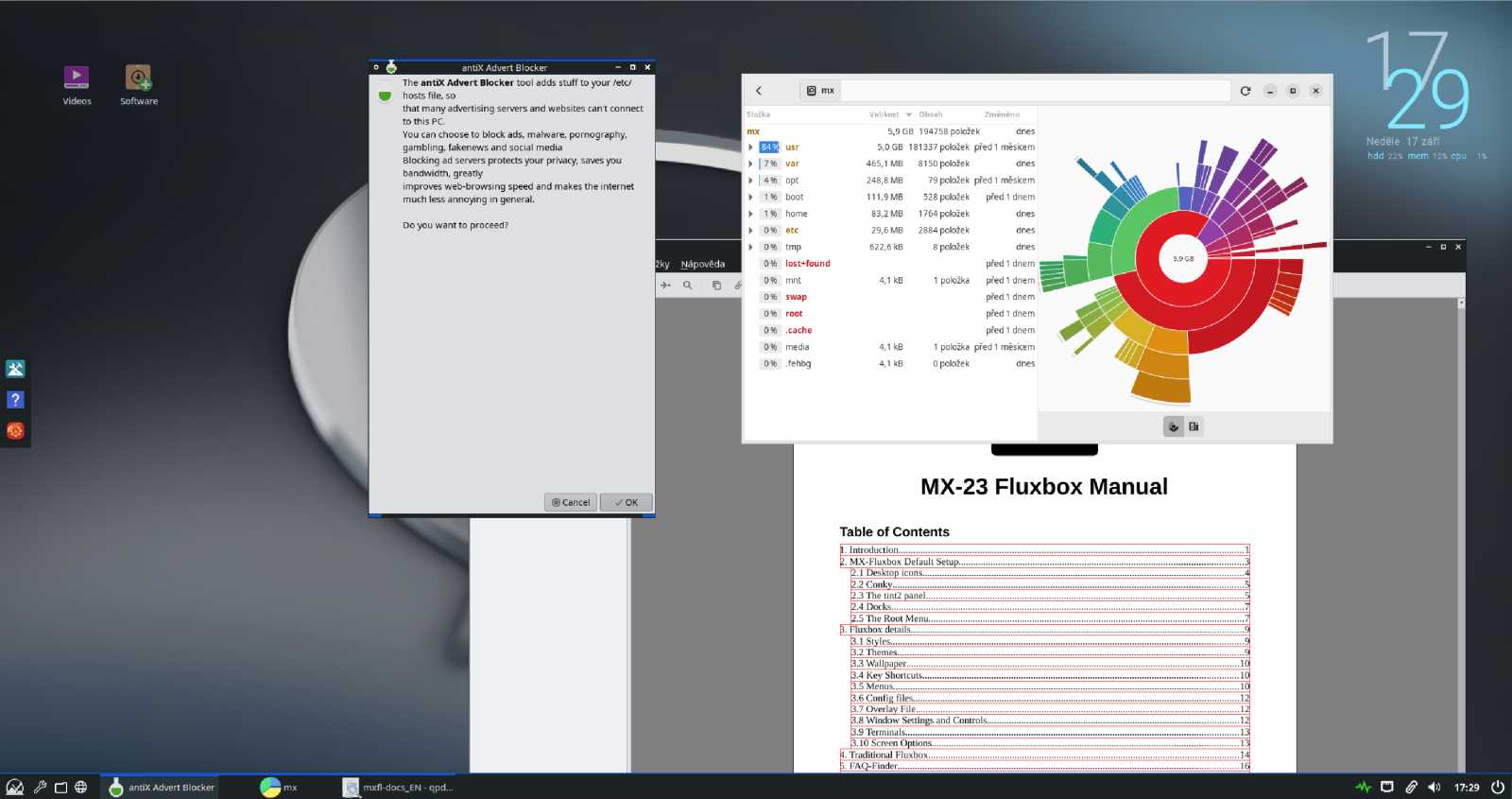
Task: Open the volume control tray icon
Action: tap(1435, 787)
